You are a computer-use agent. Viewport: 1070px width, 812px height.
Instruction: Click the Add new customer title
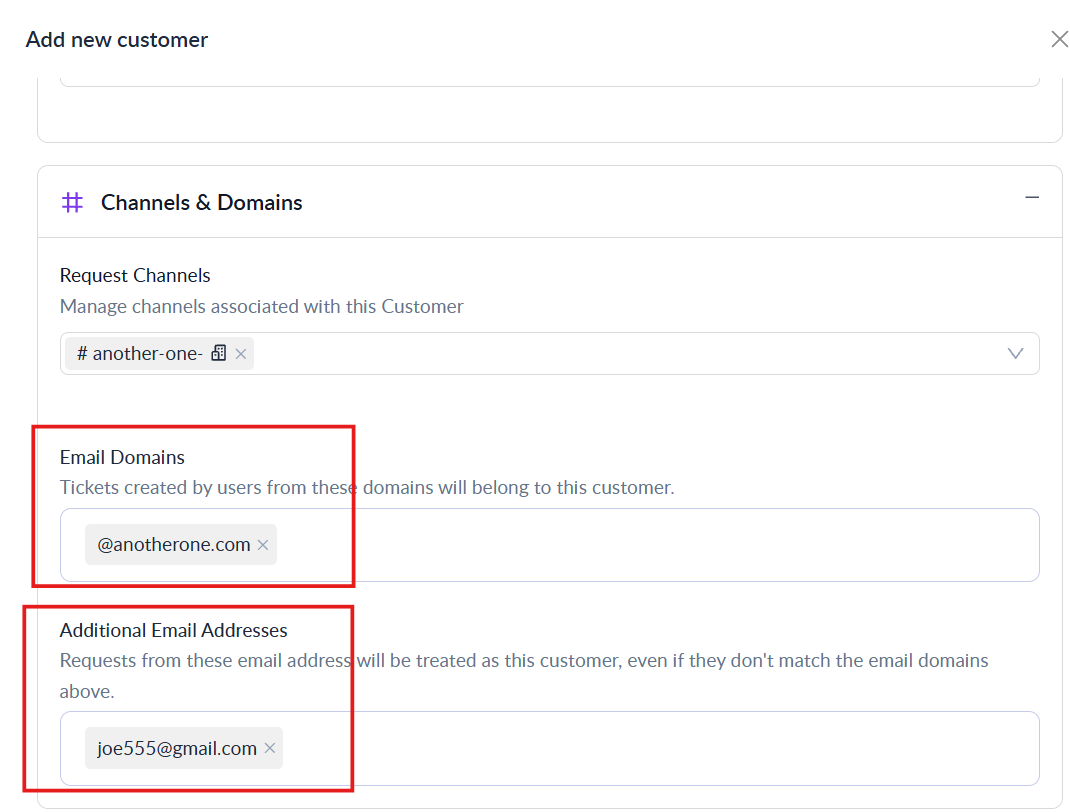pos(117,40)
